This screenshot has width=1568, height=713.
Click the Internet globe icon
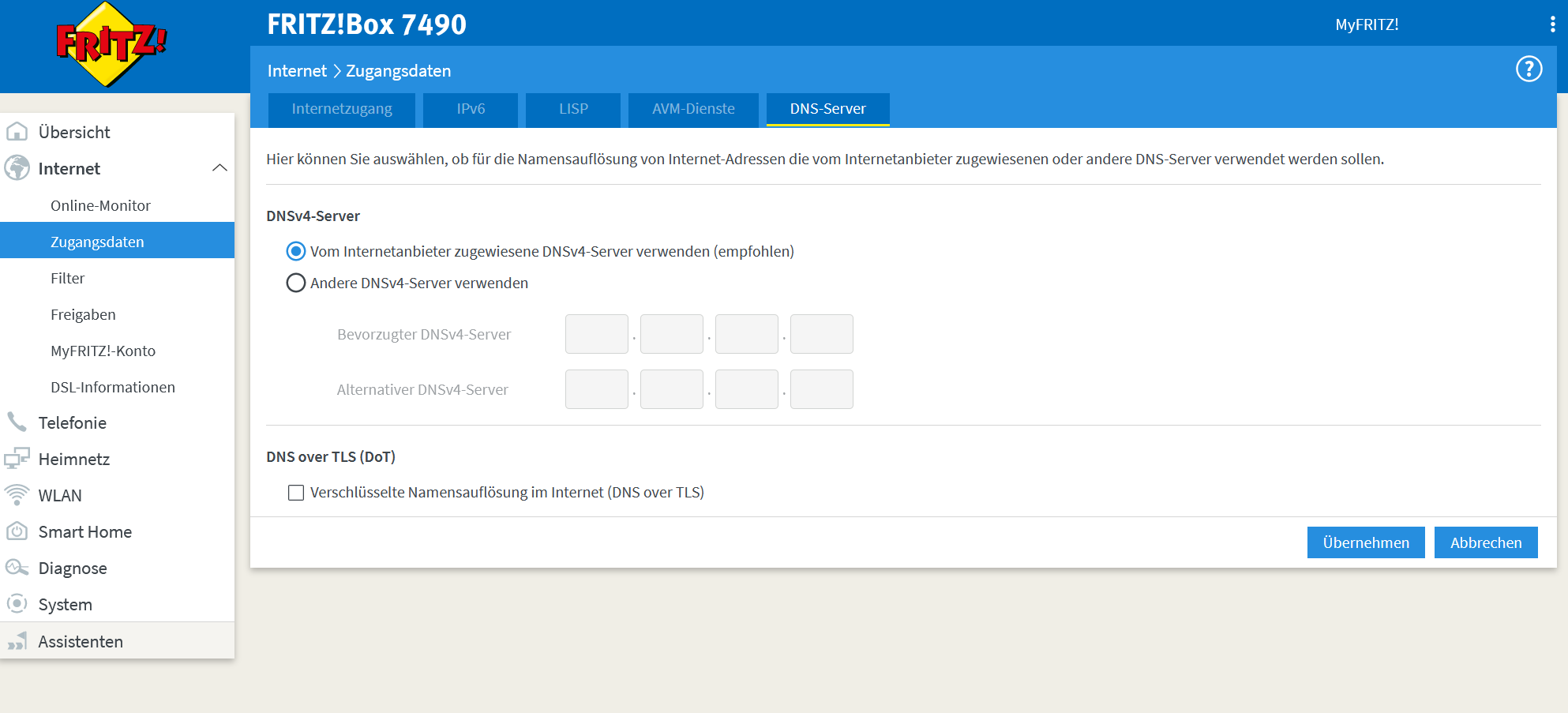tap(17, 168)
